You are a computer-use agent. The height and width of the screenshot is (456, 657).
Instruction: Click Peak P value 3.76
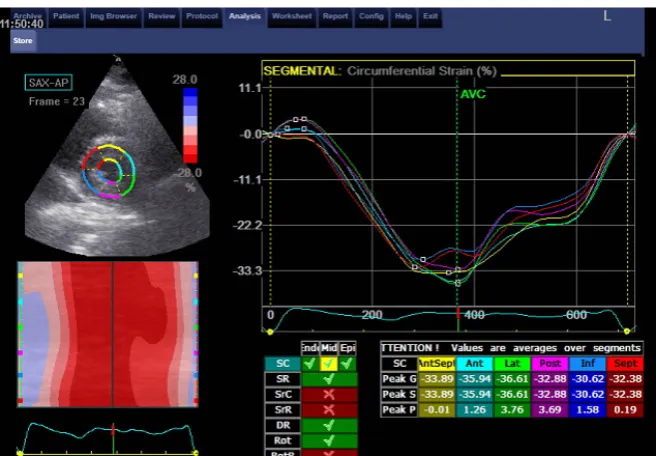(x=512, y=410)
